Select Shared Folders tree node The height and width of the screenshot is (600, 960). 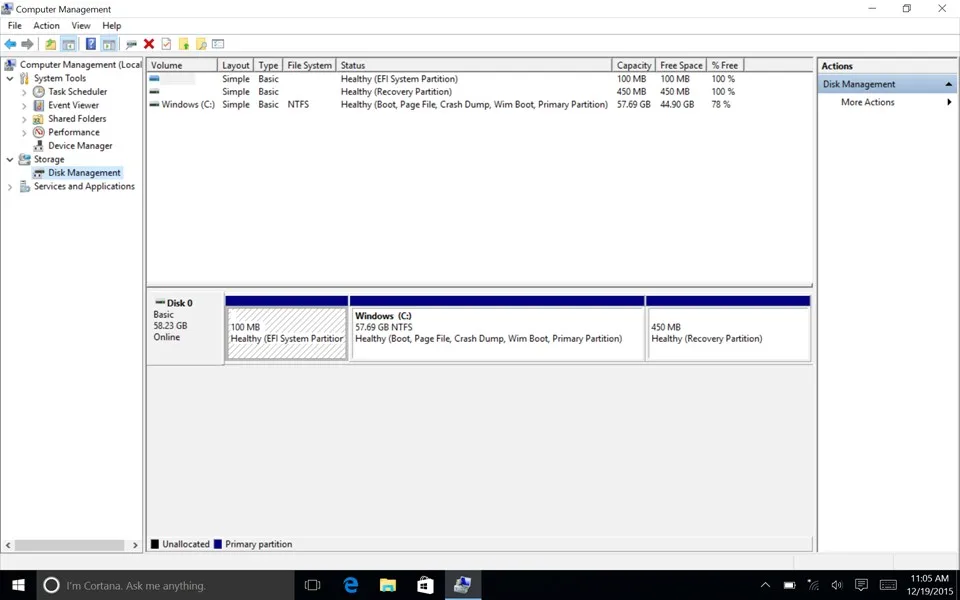tap(77, 119)
